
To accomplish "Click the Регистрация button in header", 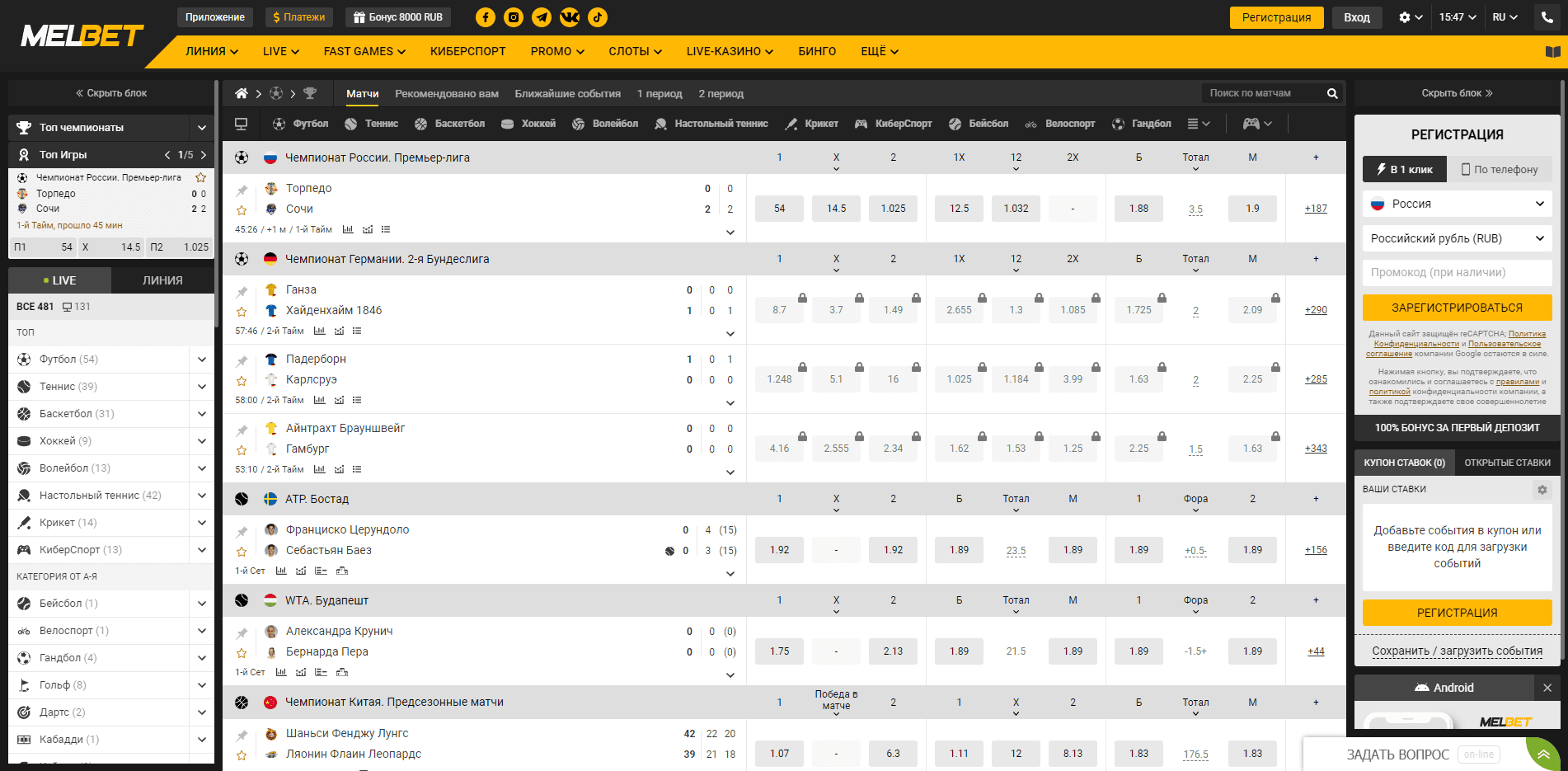I will click(x=1276, y=17).
